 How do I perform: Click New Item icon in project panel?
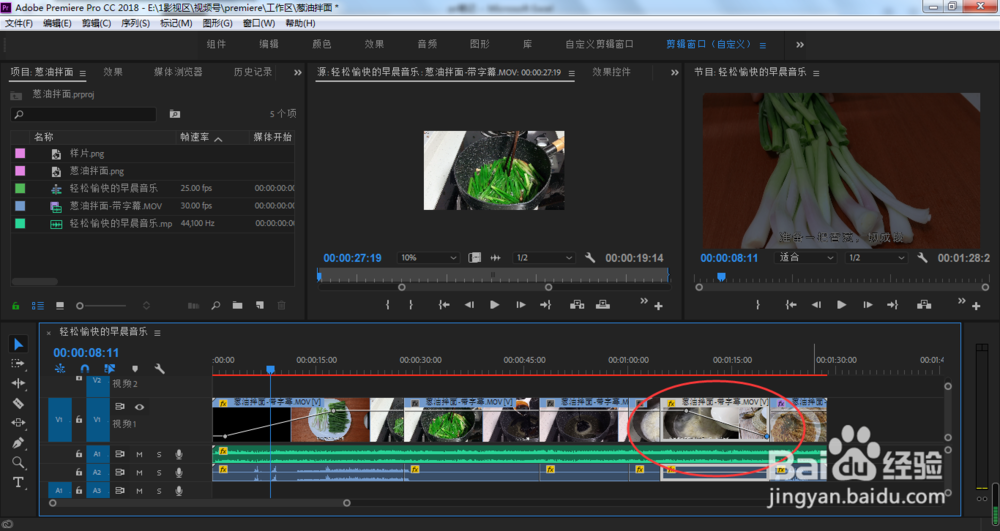pyautogui.click(x=260, y=306)
